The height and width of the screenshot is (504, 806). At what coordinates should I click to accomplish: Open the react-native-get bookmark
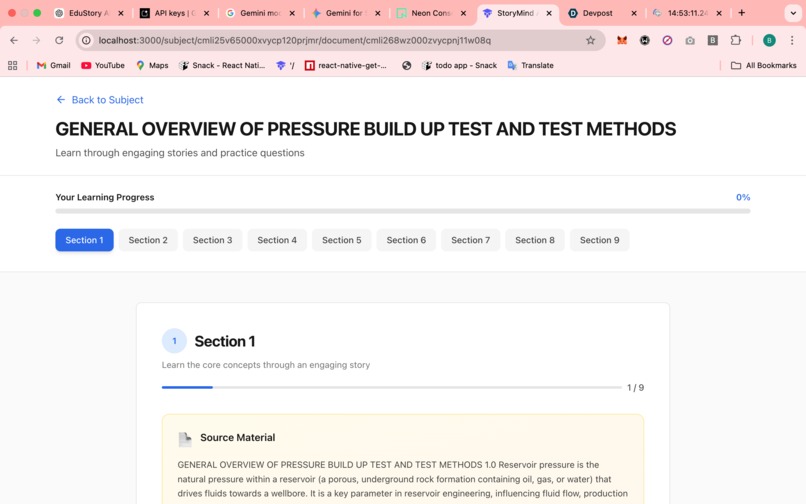345,65
